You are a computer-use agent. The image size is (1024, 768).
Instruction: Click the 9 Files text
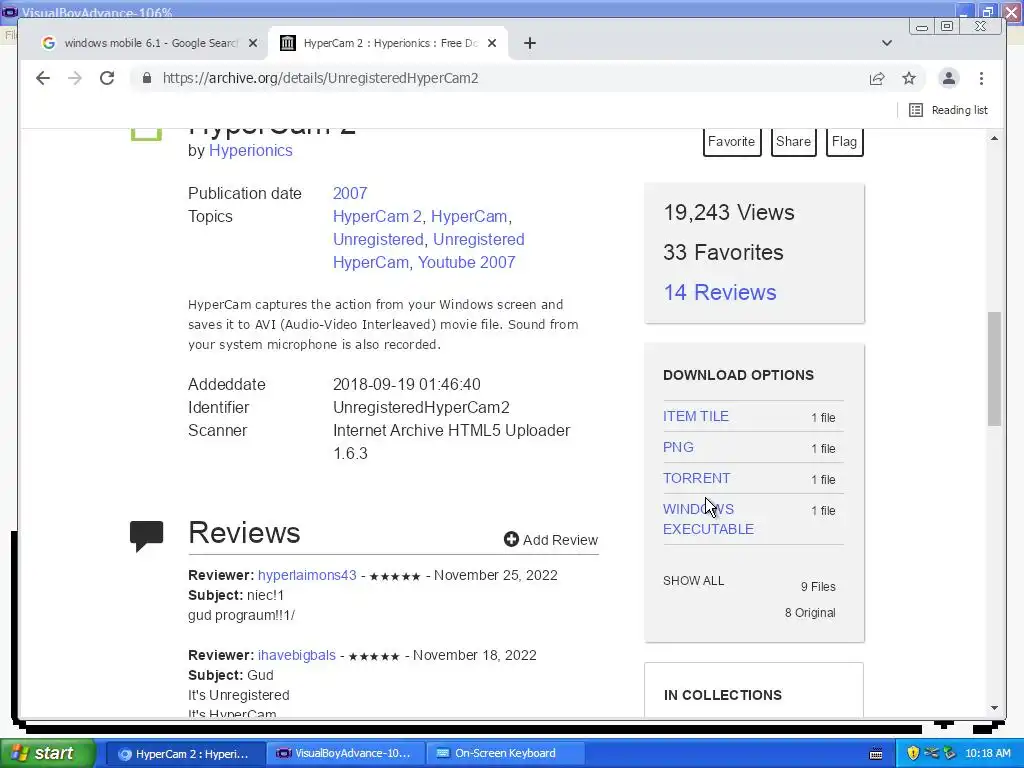[818, 586]
